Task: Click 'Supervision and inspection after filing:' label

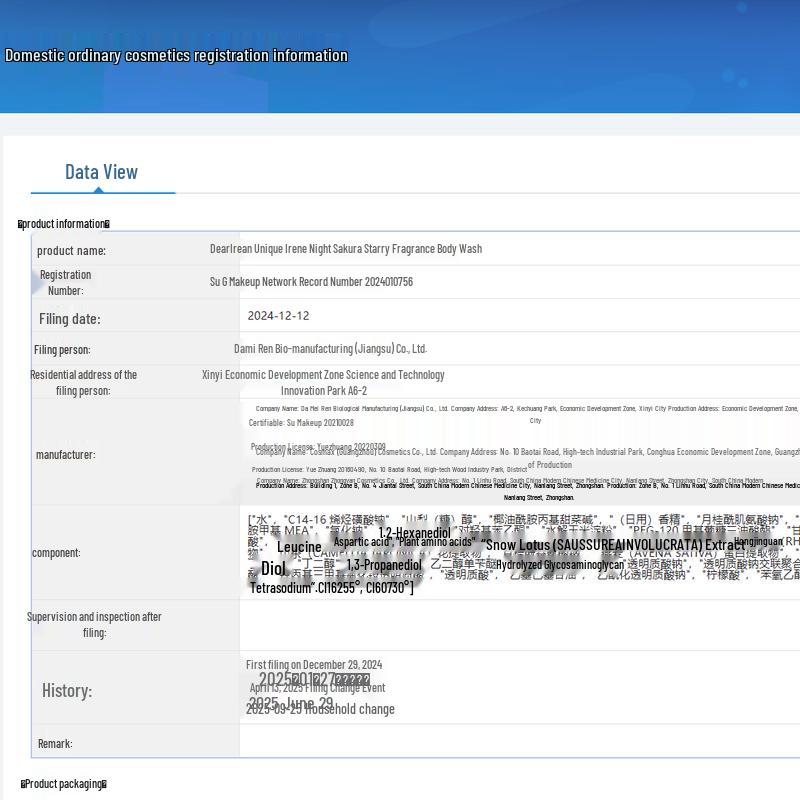Action: (x=94, y=624)
